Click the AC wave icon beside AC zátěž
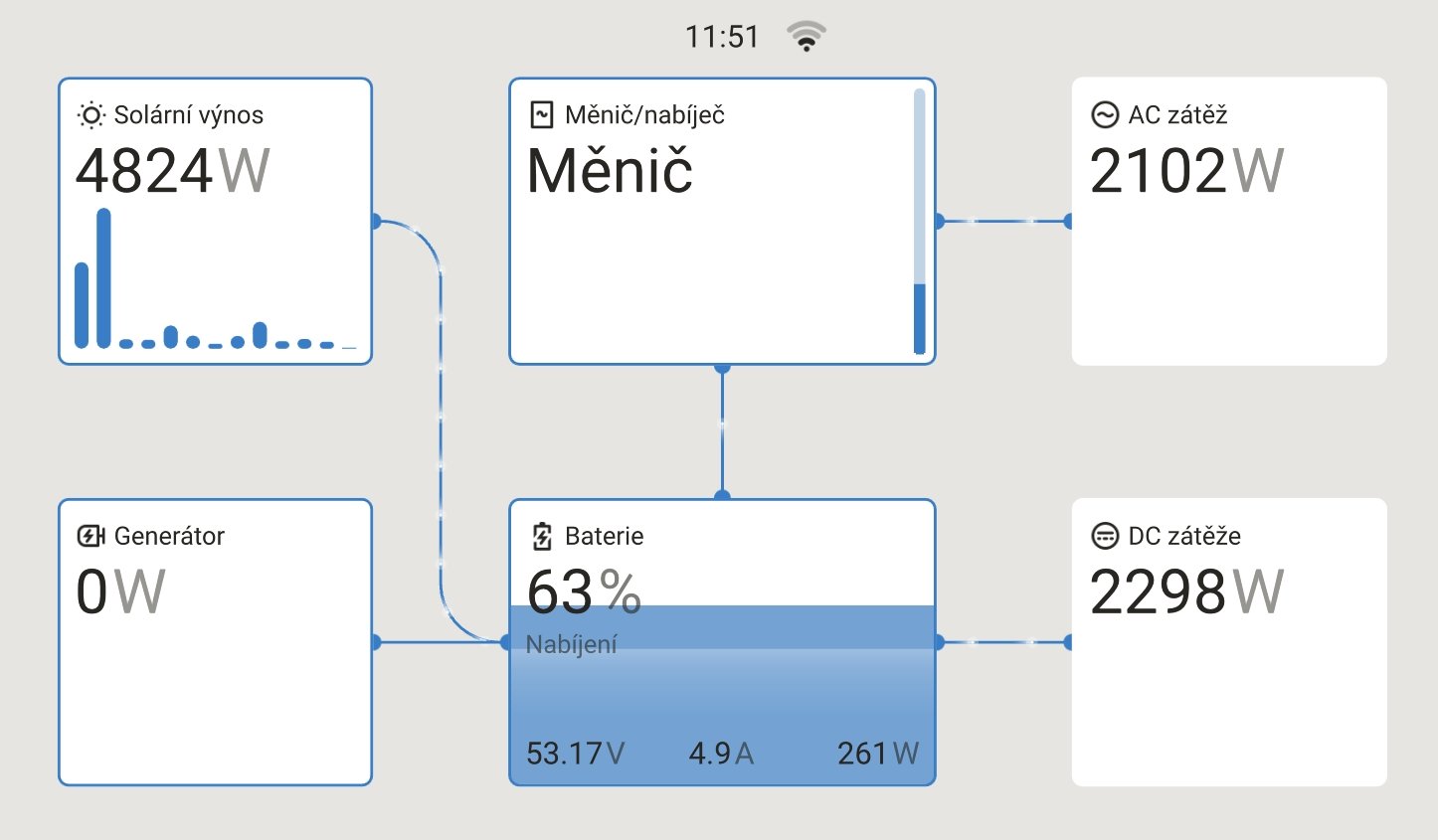The image size is (1438, 840). [x=1105, y=115]
